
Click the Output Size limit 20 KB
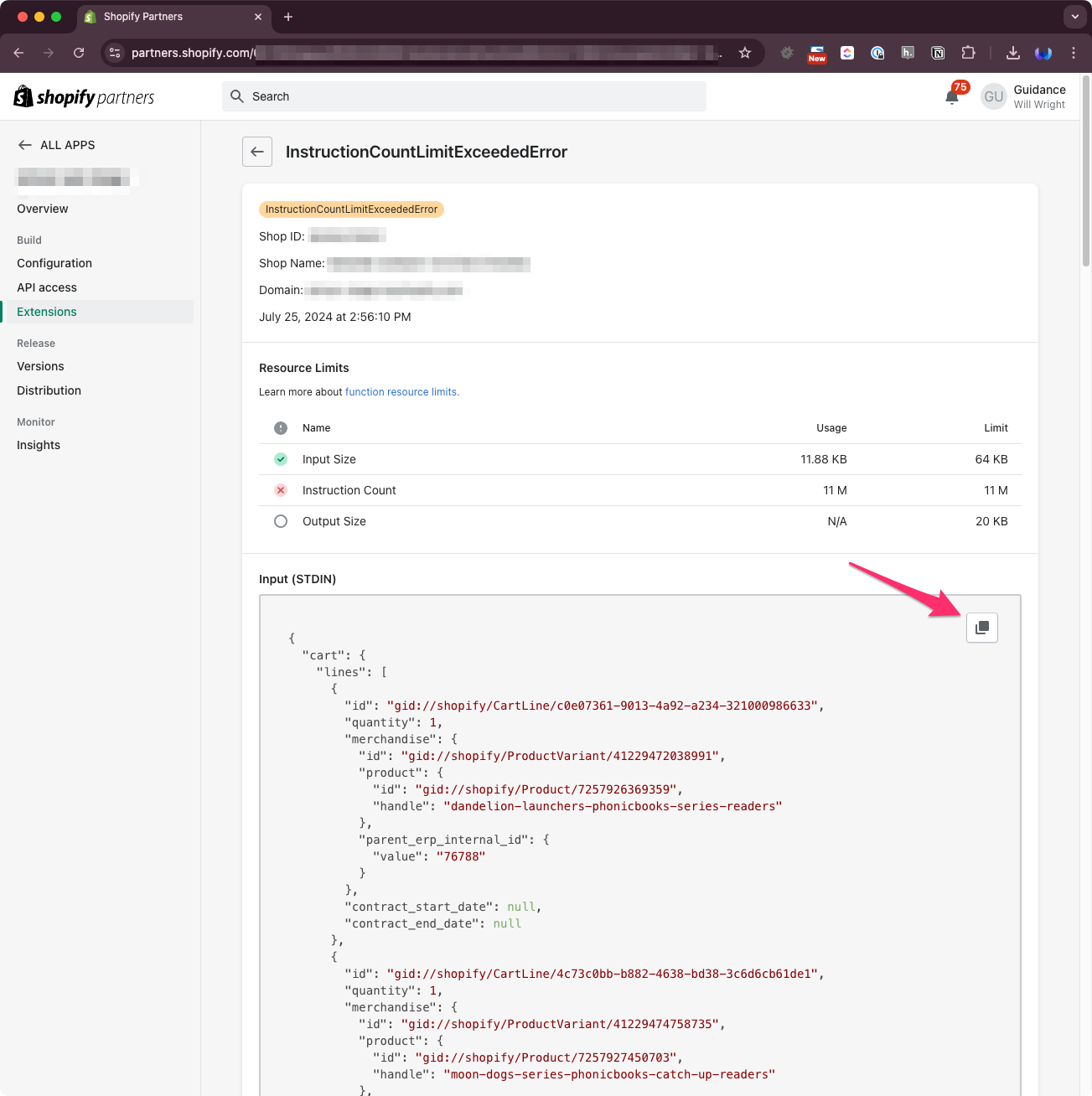[x=991, y=521]
